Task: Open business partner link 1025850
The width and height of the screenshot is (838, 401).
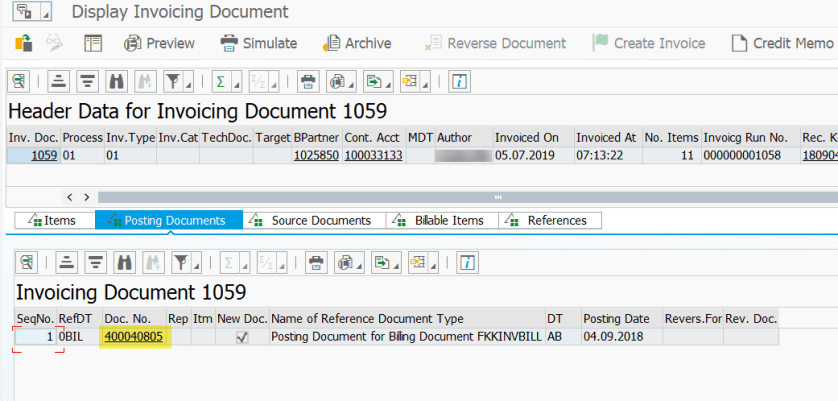Action: (x=316, y=156)
